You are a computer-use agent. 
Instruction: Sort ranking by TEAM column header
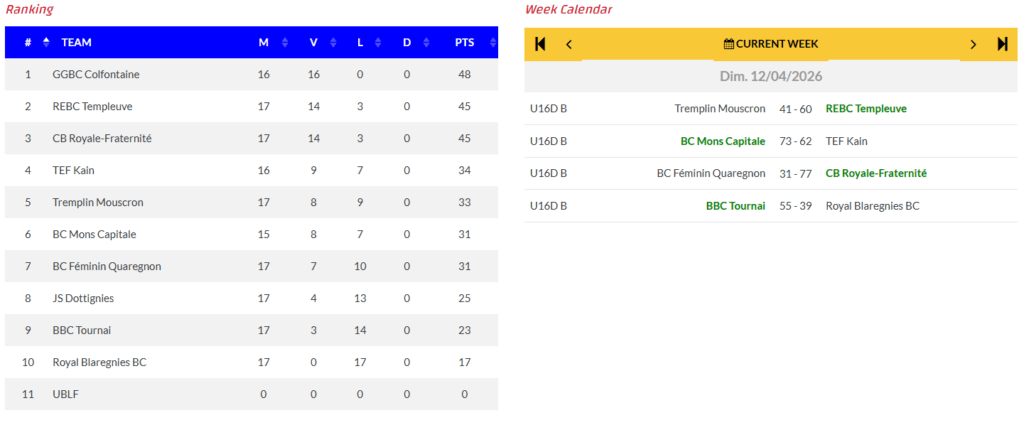pos(77,43)
